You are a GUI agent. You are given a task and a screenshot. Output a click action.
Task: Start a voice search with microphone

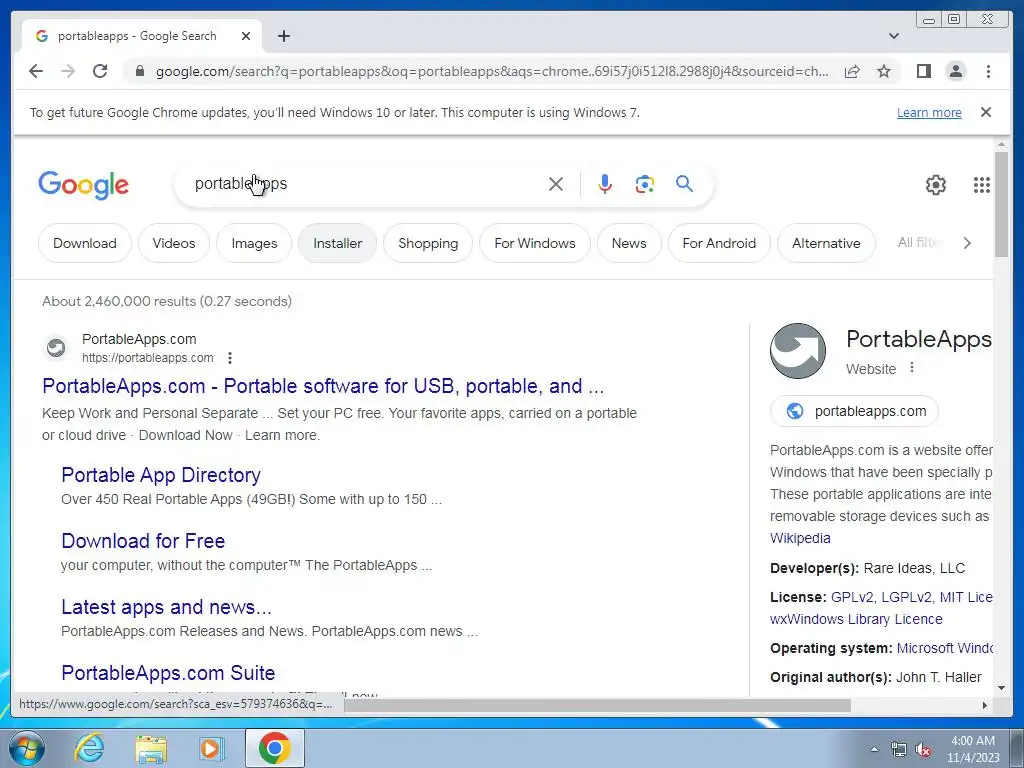(605, 184)
